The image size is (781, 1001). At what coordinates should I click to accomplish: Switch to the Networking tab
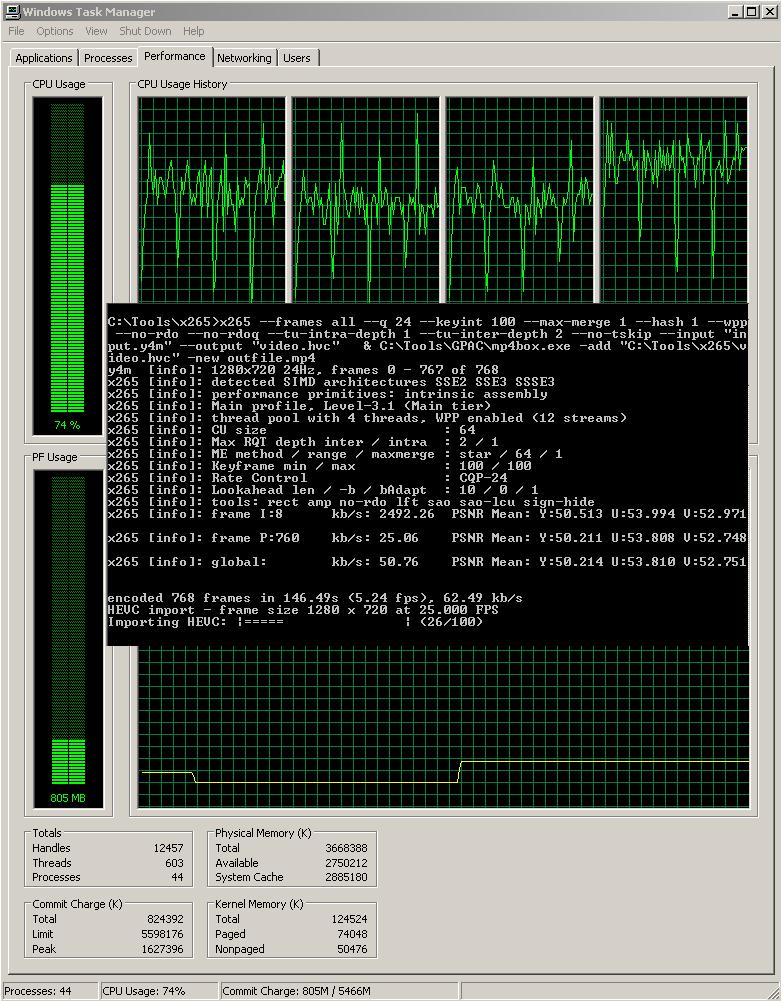244,58
